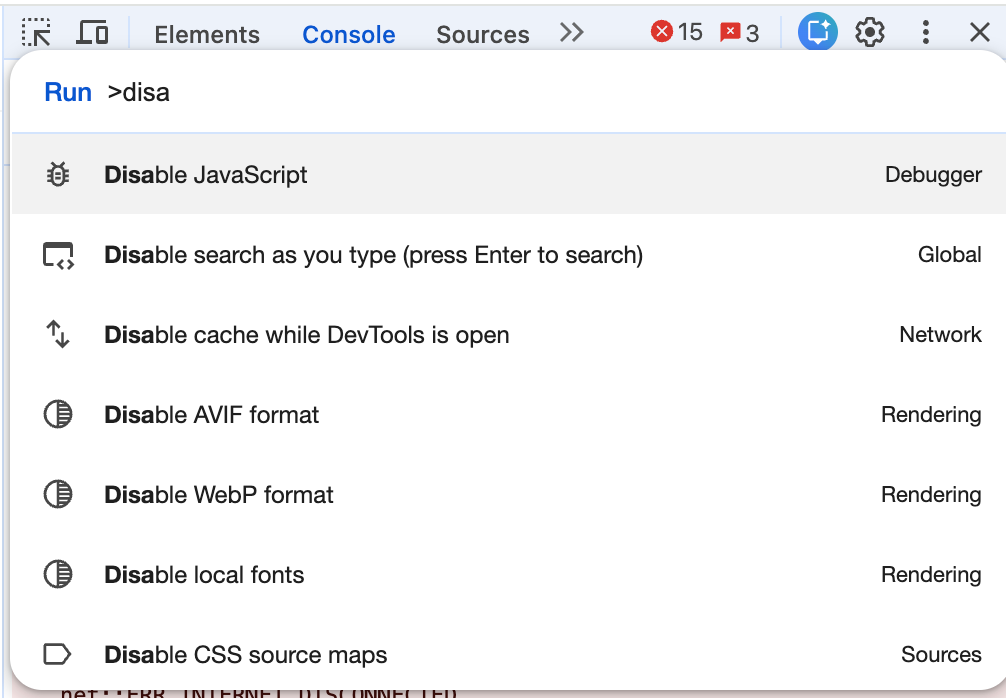Switch to the Sources tab
The height and width of the screenshot is (698, 1006).
[x=482, y=33]
